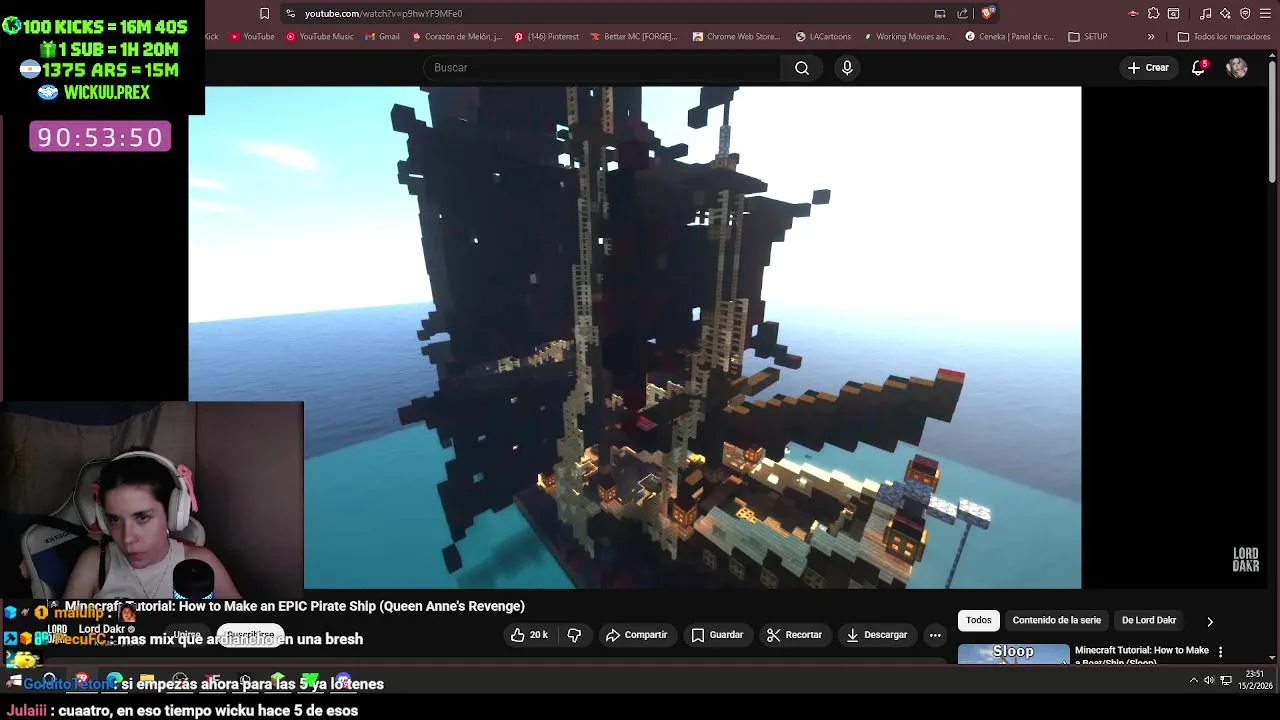The width and height of the screenshot is (1280, 720).
Task: Open the three-dot more actions button under the video
Action: 935,635
